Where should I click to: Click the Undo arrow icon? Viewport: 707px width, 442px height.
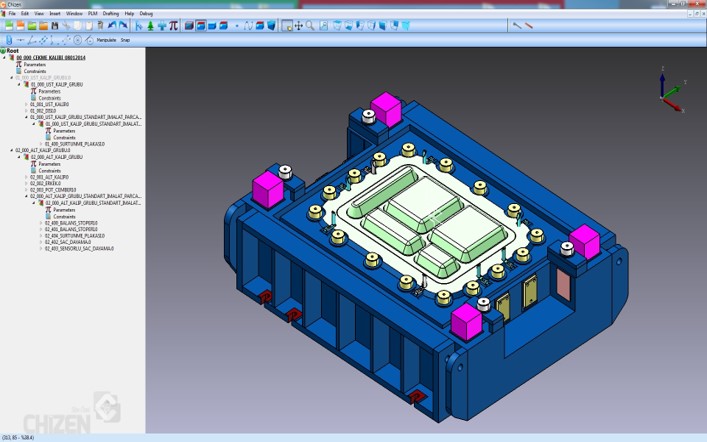(111, 26)
